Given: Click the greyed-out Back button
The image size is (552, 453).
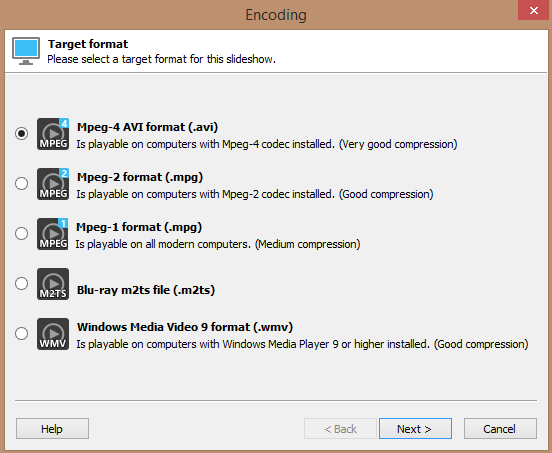Looking at the screenshot, I should click(340, 429).
